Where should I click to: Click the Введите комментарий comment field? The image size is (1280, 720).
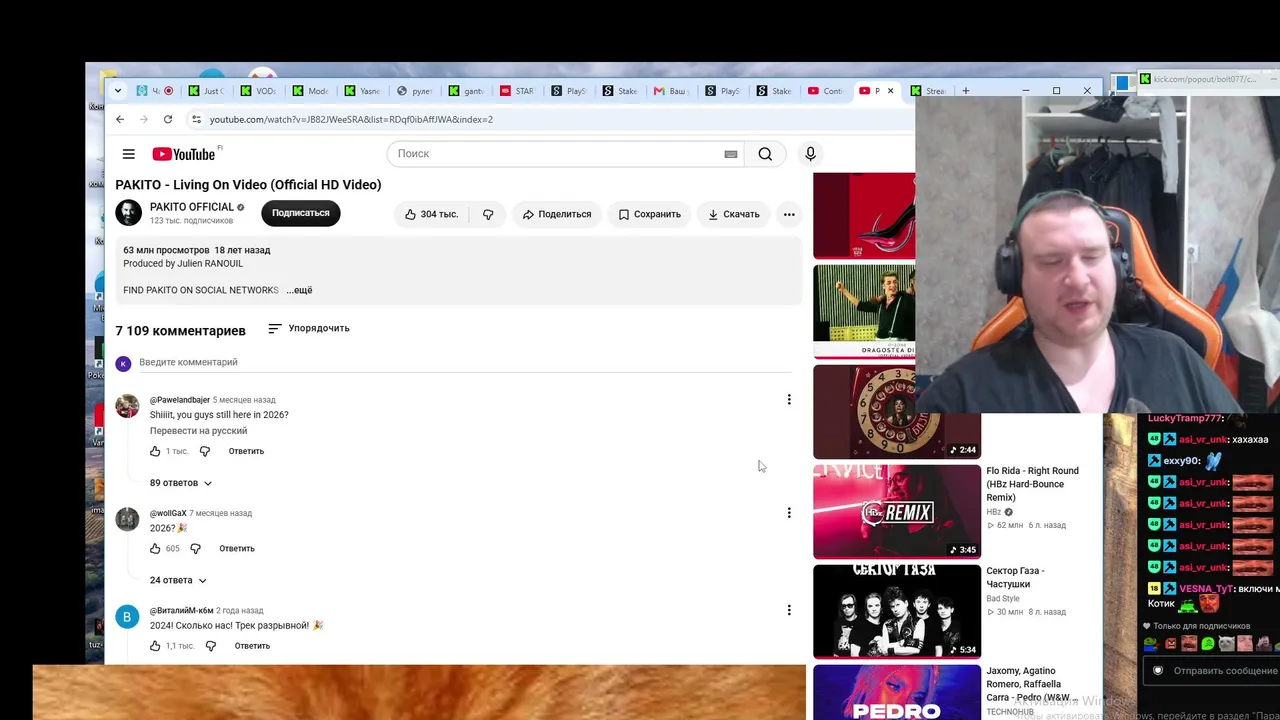(x=465, y=362)
